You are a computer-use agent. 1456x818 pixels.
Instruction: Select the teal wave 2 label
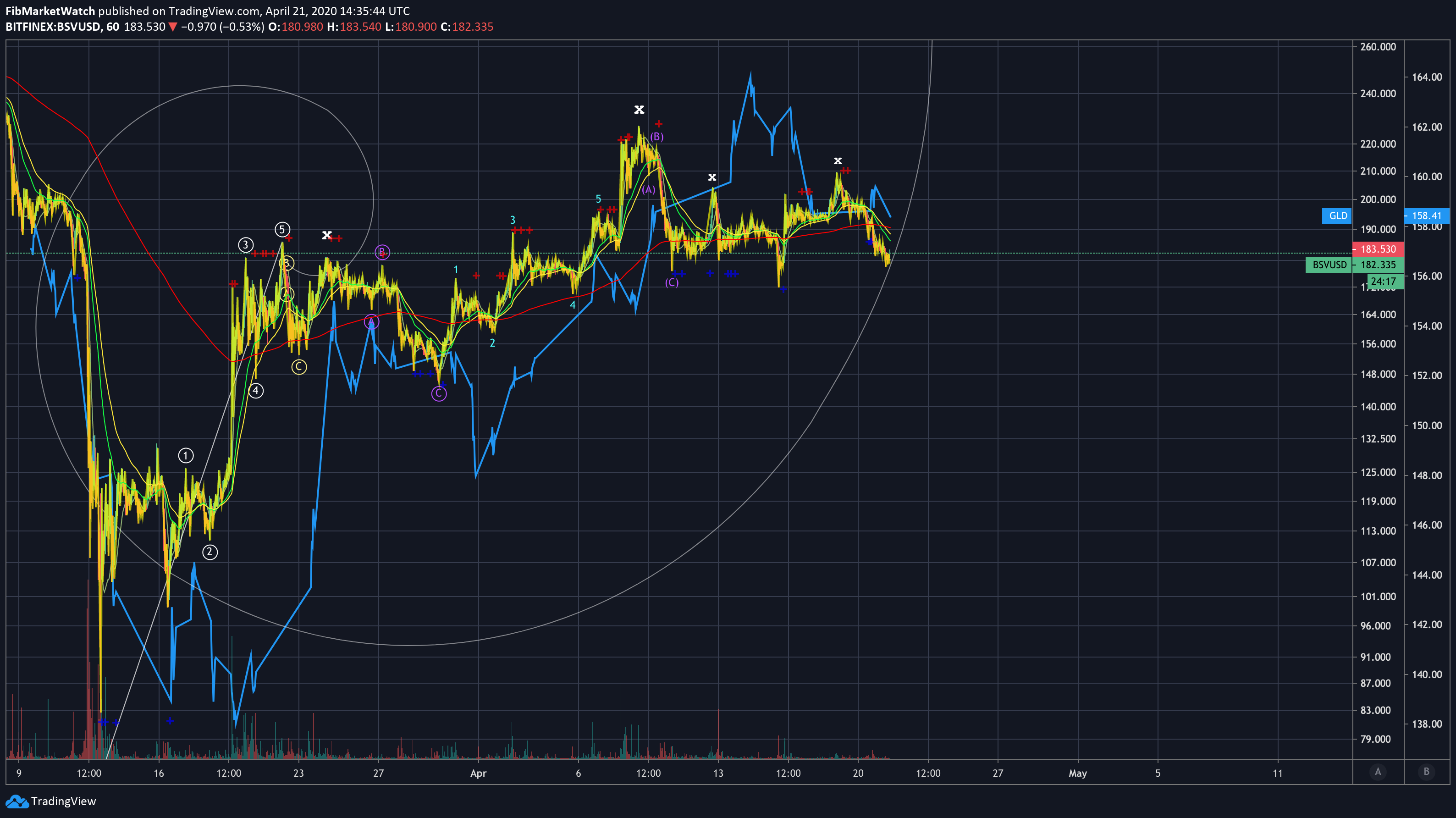pyautogui.click(x=492, y=343)
